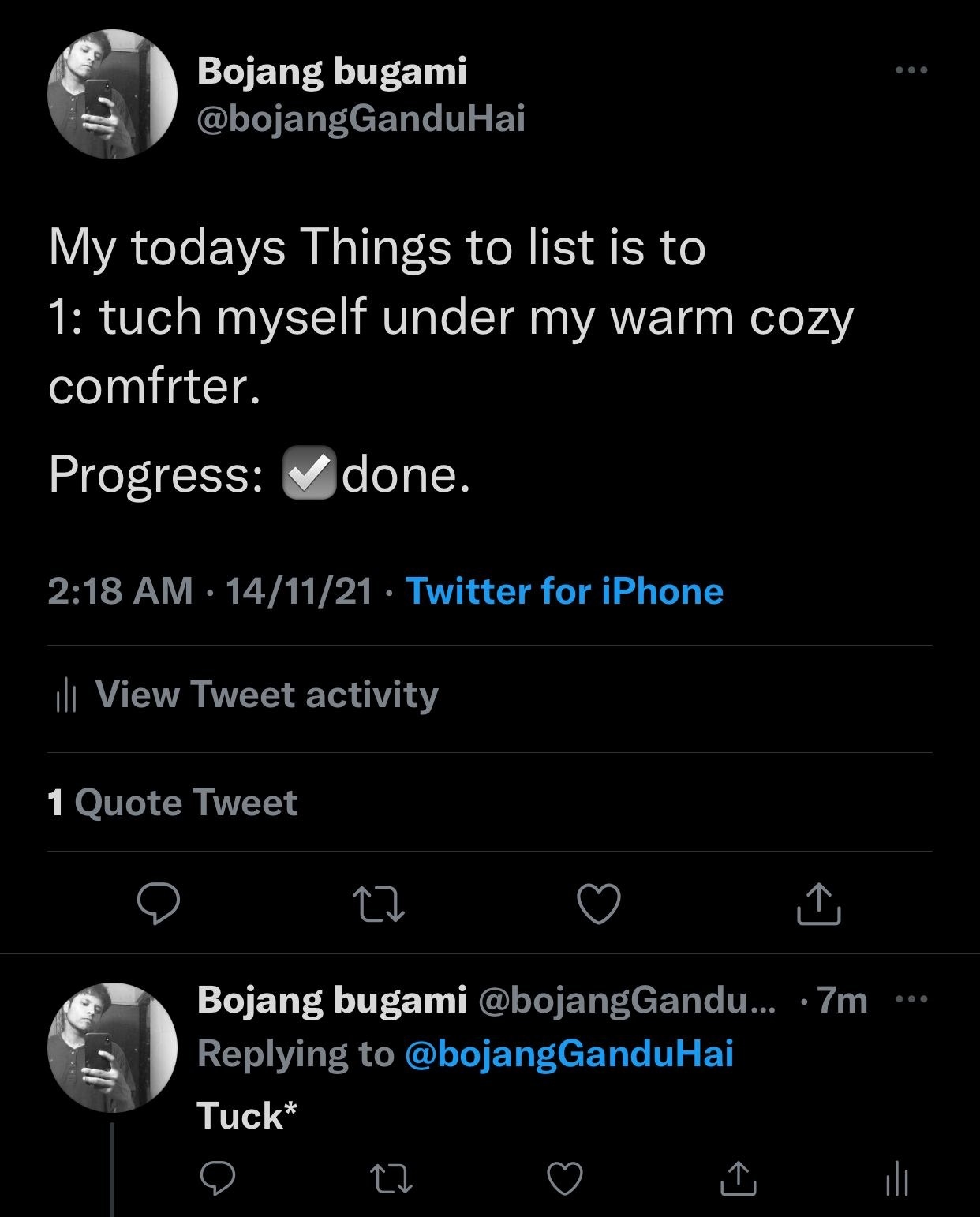Retweet the "Tuck*" reply
Viewport: 980px width, 1217px height.
pos(391,1179)
